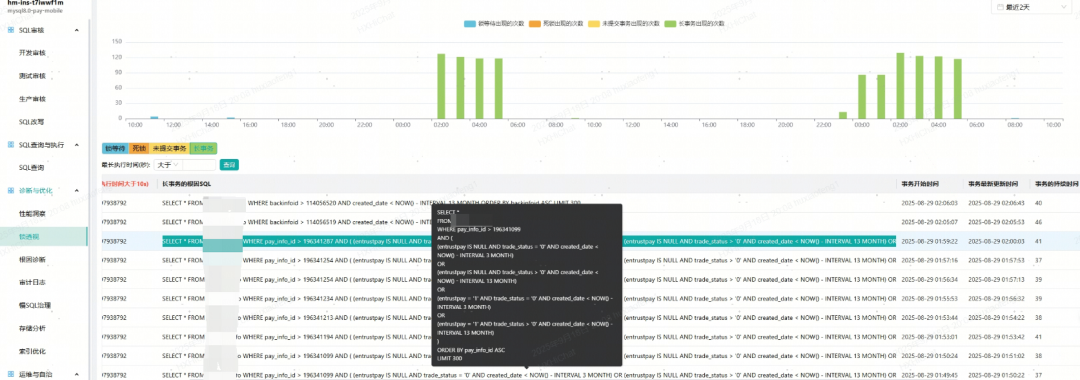Click the duration value 40
1080x380 pixels.
(x=1038, y=203)
